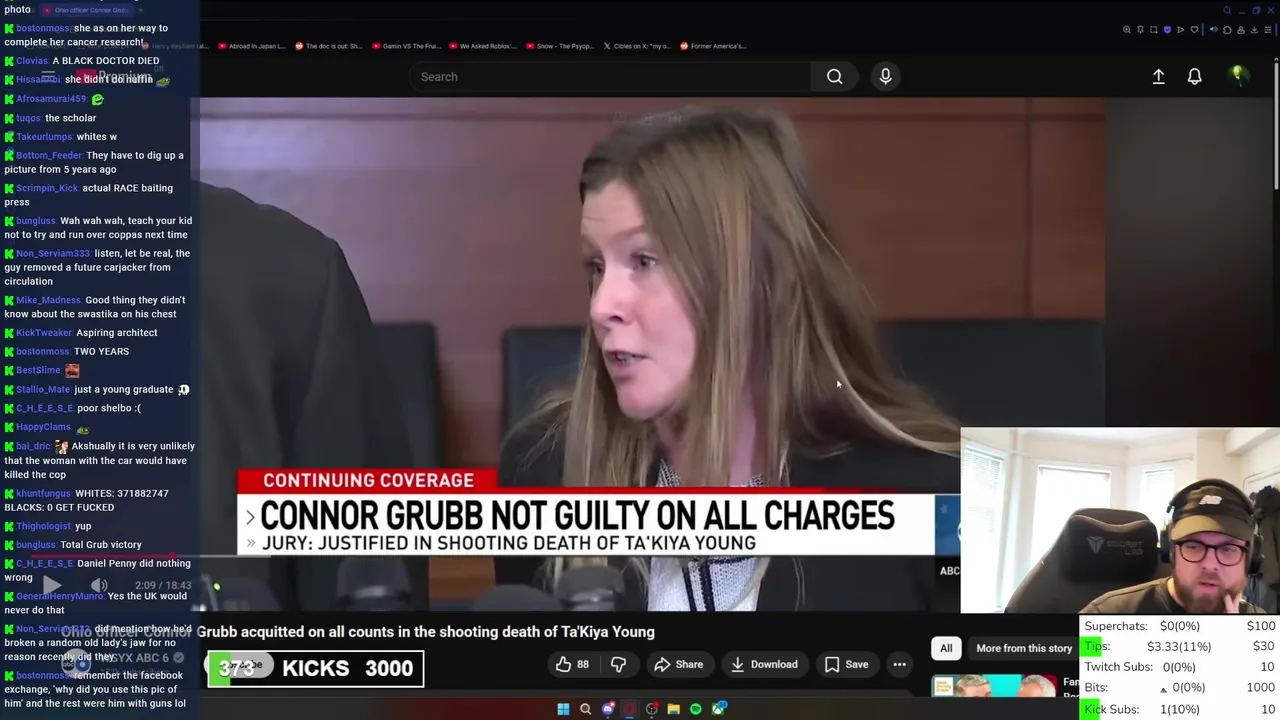Open the Windows Start menu

(563, 709)
